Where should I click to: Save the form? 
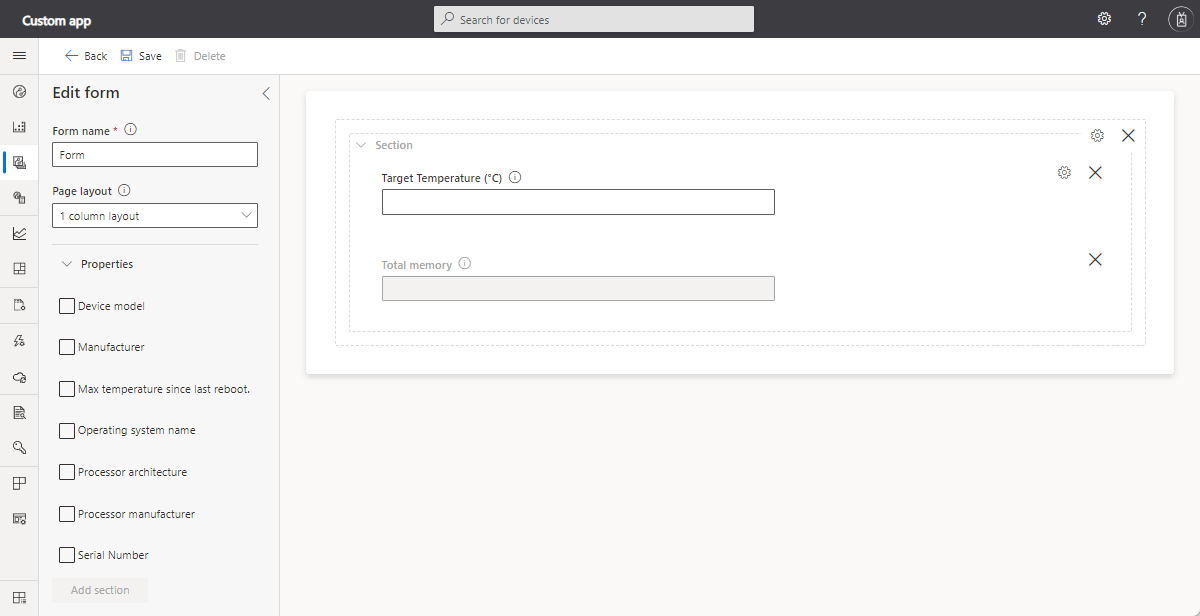[x=141, y=56]
